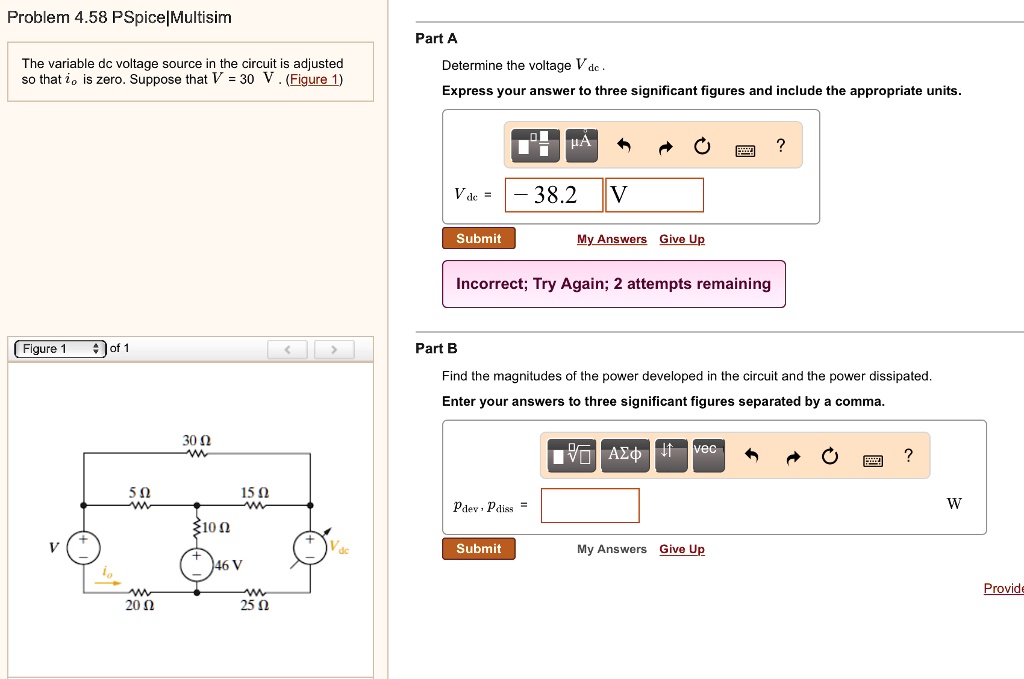Open the Greek letters ΑΣΦ icon in Part B
This screenshot has height=679, width=1024.
625,453
